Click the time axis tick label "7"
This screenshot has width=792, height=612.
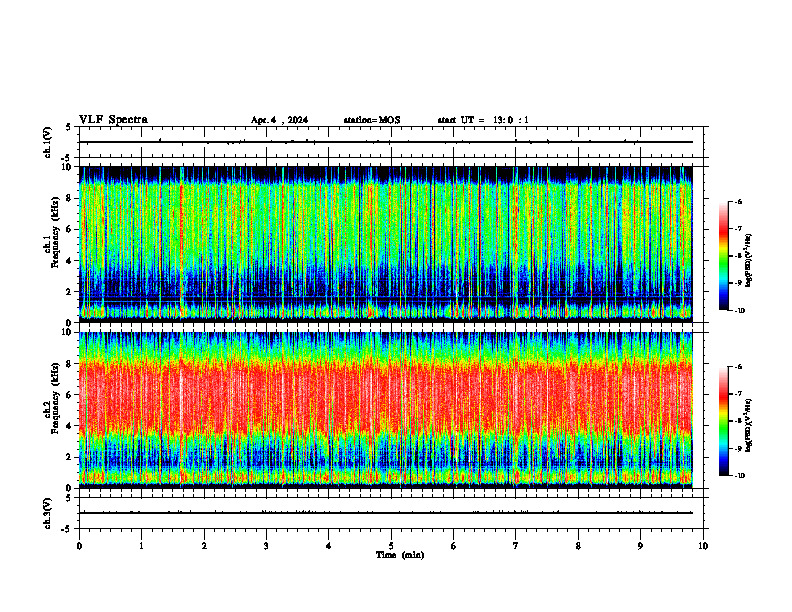coord(516,546)
